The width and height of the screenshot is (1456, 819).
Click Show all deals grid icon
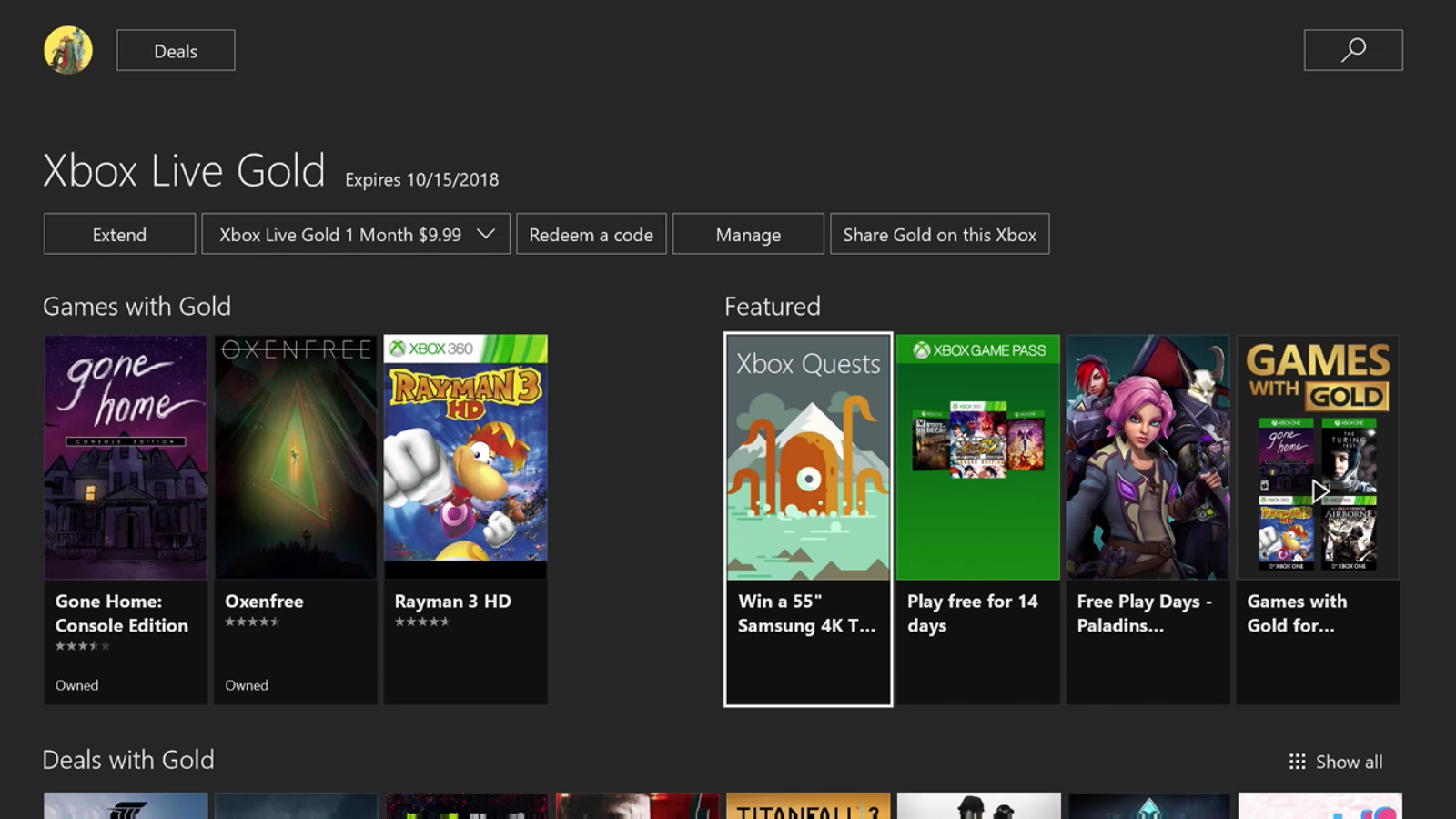tap(1298, 762)
